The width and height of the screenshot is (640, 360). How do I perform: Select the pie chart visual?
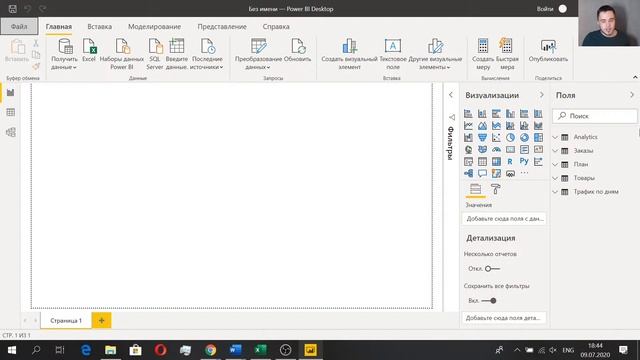510,138
